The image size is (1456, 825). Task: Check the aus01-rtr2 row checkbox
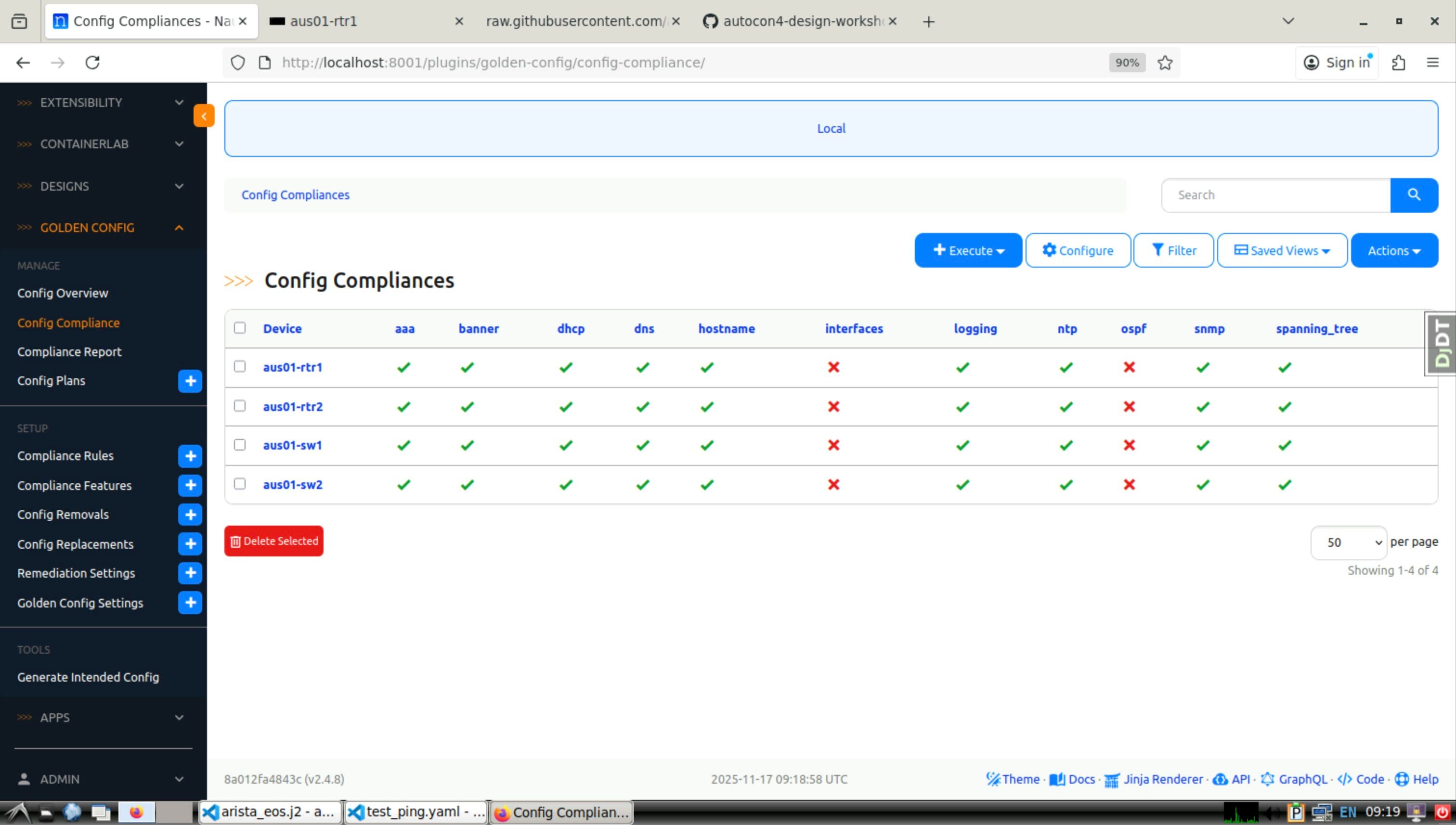240,406
